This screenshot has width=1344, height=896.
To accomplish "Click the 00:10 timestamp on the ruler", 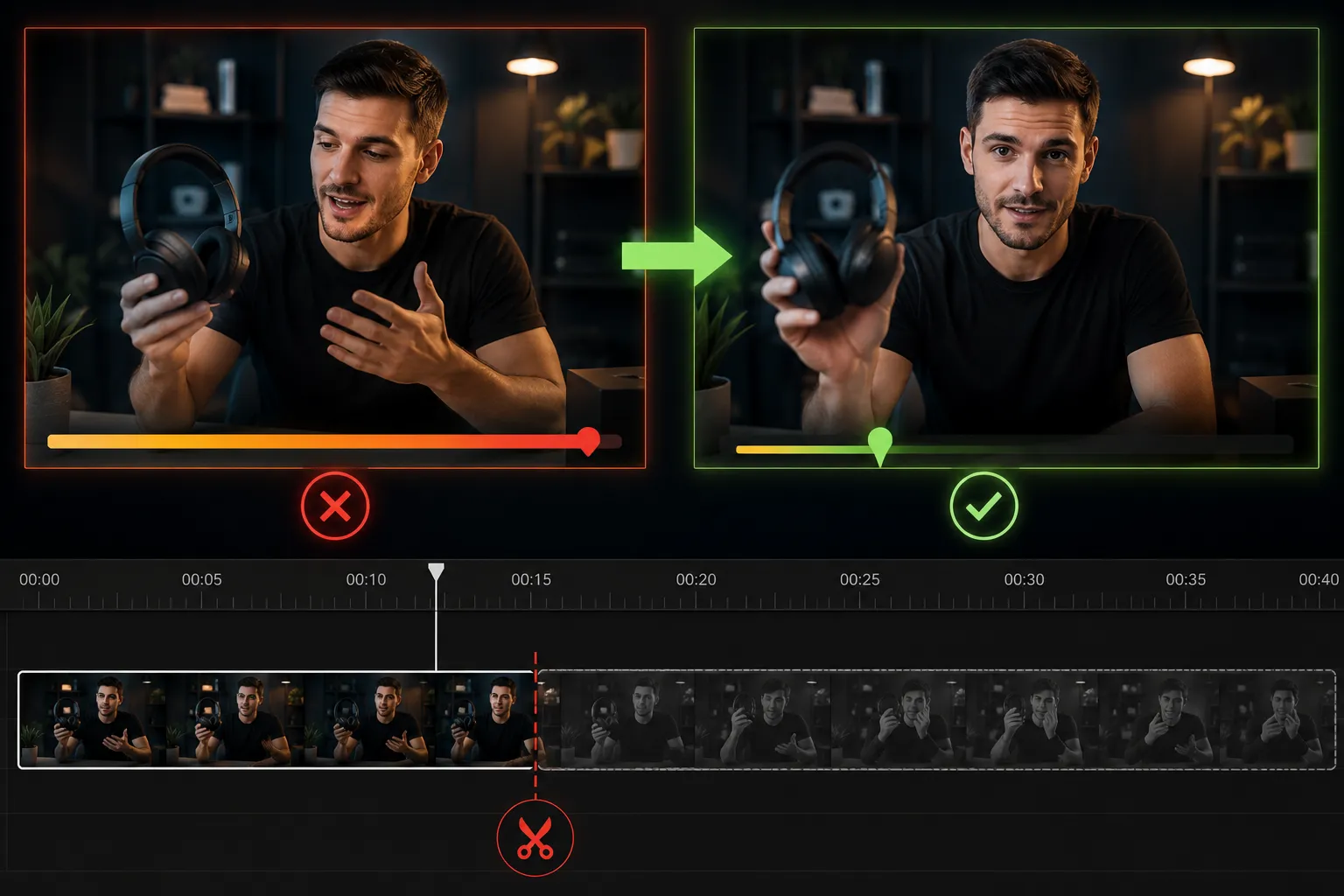I will 366,579.
